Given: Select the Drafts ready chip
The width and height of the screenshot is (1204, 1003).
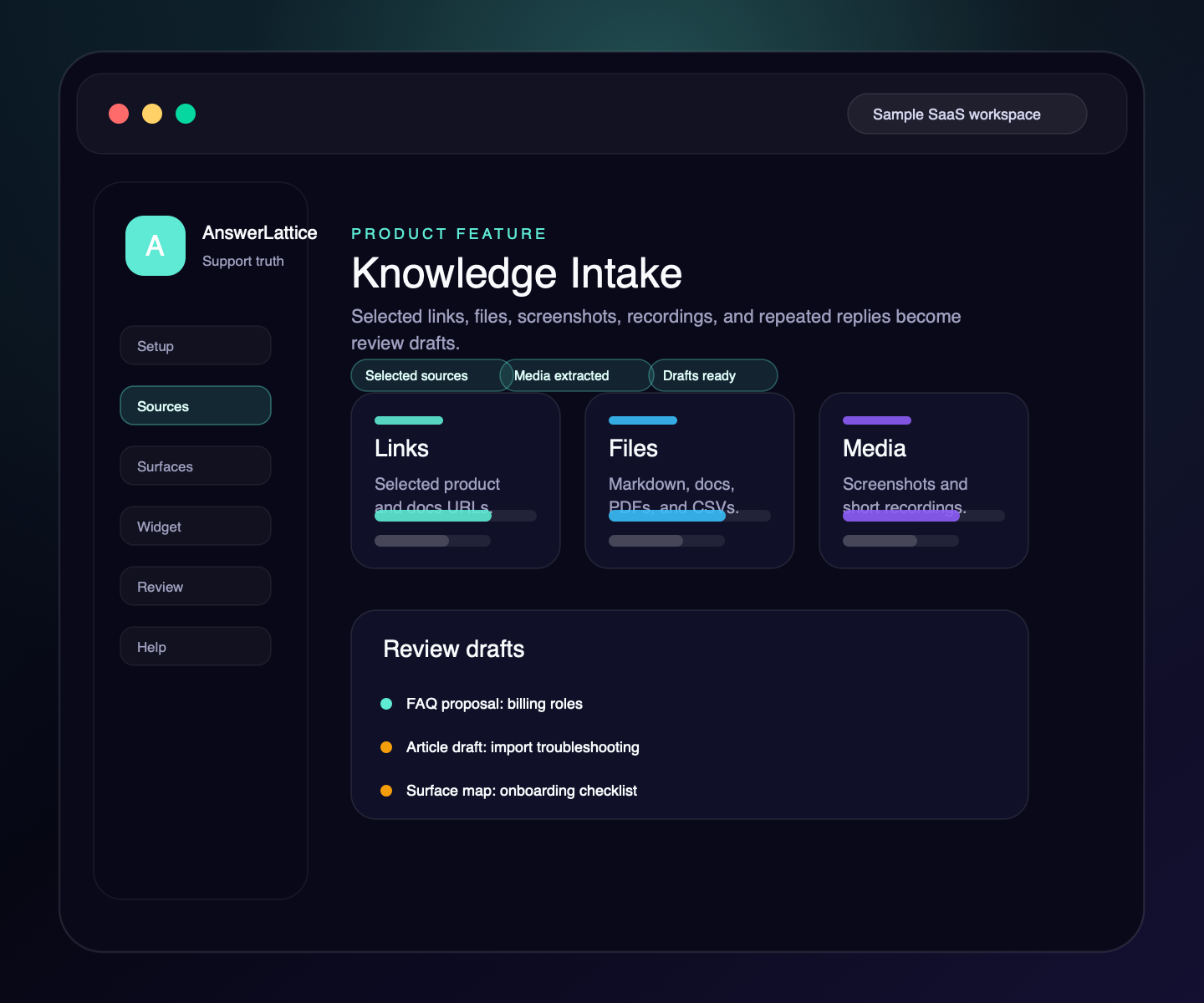Looking at the screenshot, I should coord(713,375).
